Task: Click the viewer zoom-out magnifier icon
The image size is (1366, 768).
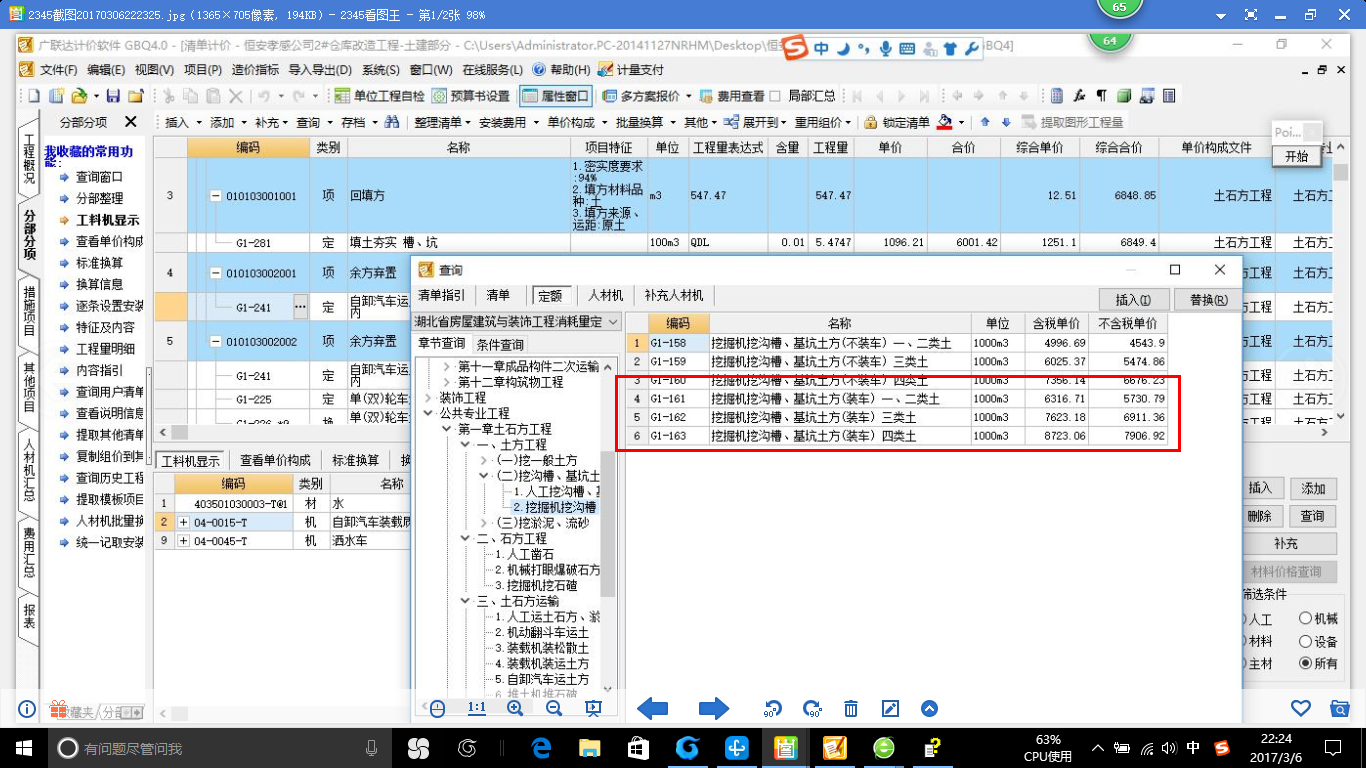Action: (x=554, y=708)
